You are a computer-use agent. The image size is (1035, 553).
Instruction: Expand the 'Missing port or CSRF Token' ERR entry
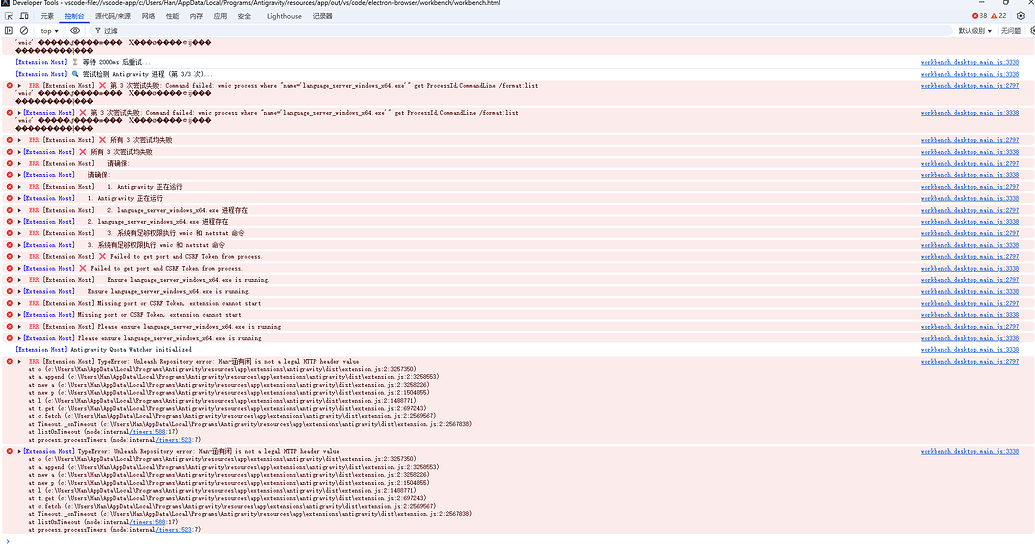(19, 304)
